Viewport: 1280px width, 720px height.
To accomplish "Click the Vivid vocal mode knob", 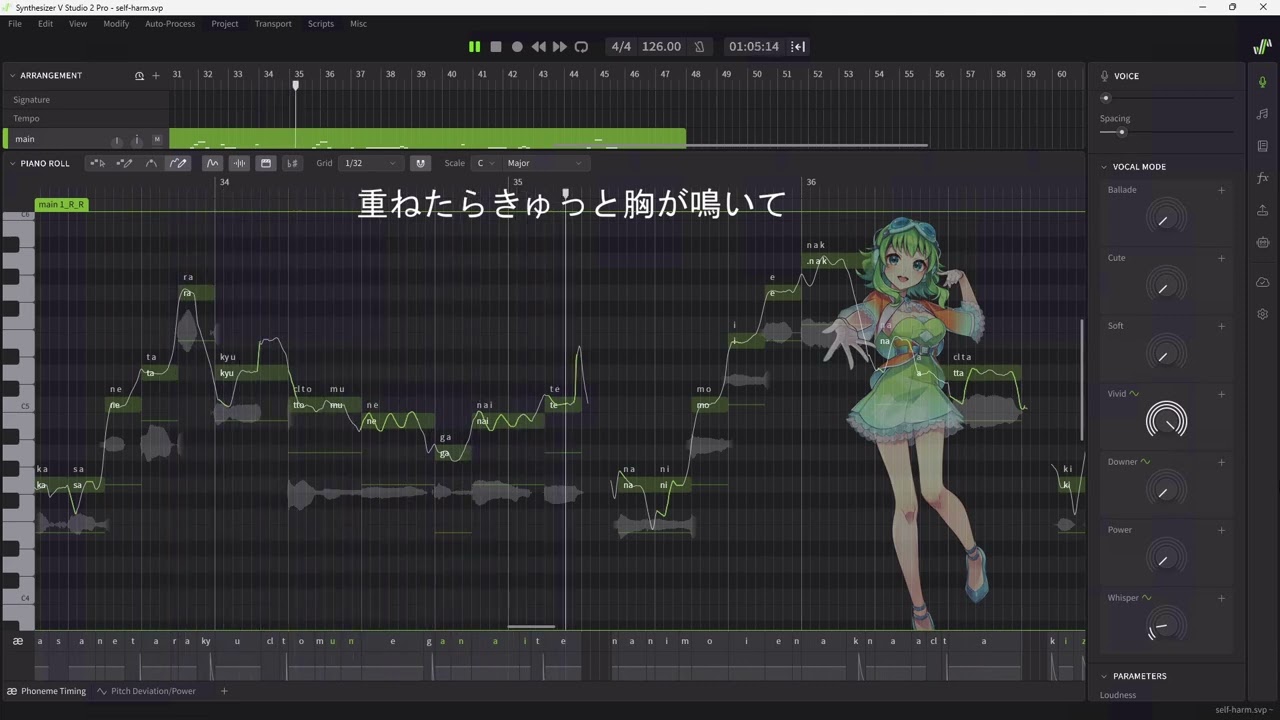I will 1166,421.
